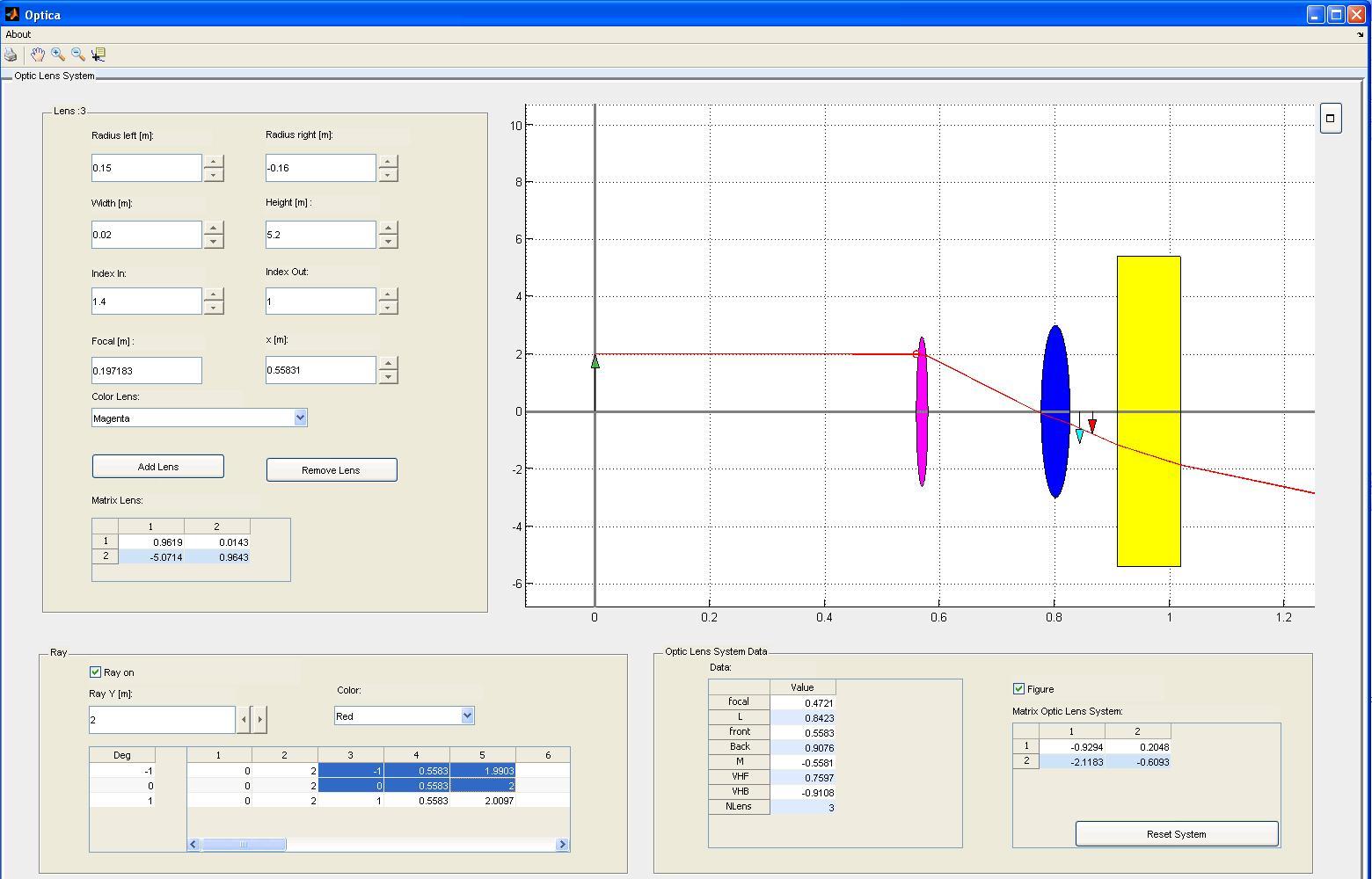Select the Back value 0.9076 cell
Screen dimensions: 1372x879
803,748
